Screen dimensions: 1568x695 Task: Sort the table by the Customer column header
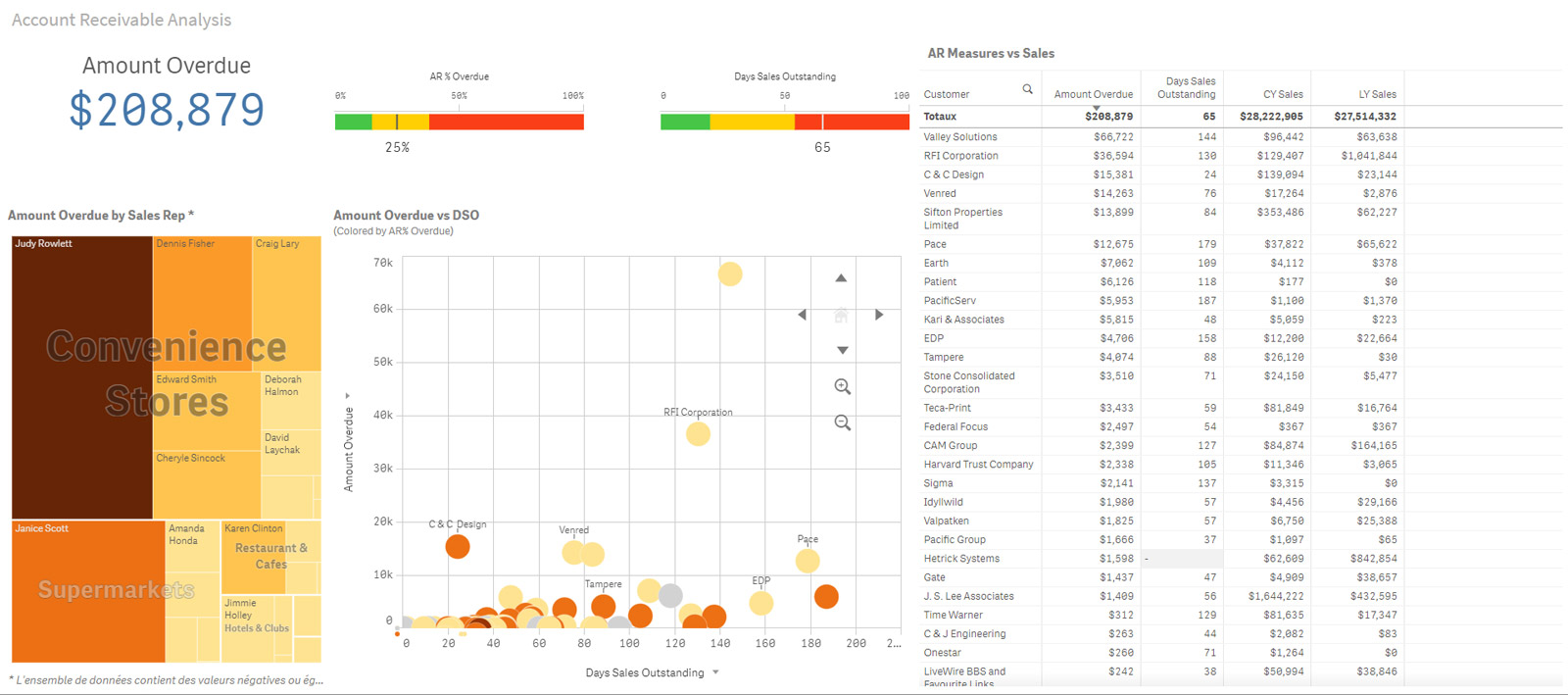pos(947,94)
